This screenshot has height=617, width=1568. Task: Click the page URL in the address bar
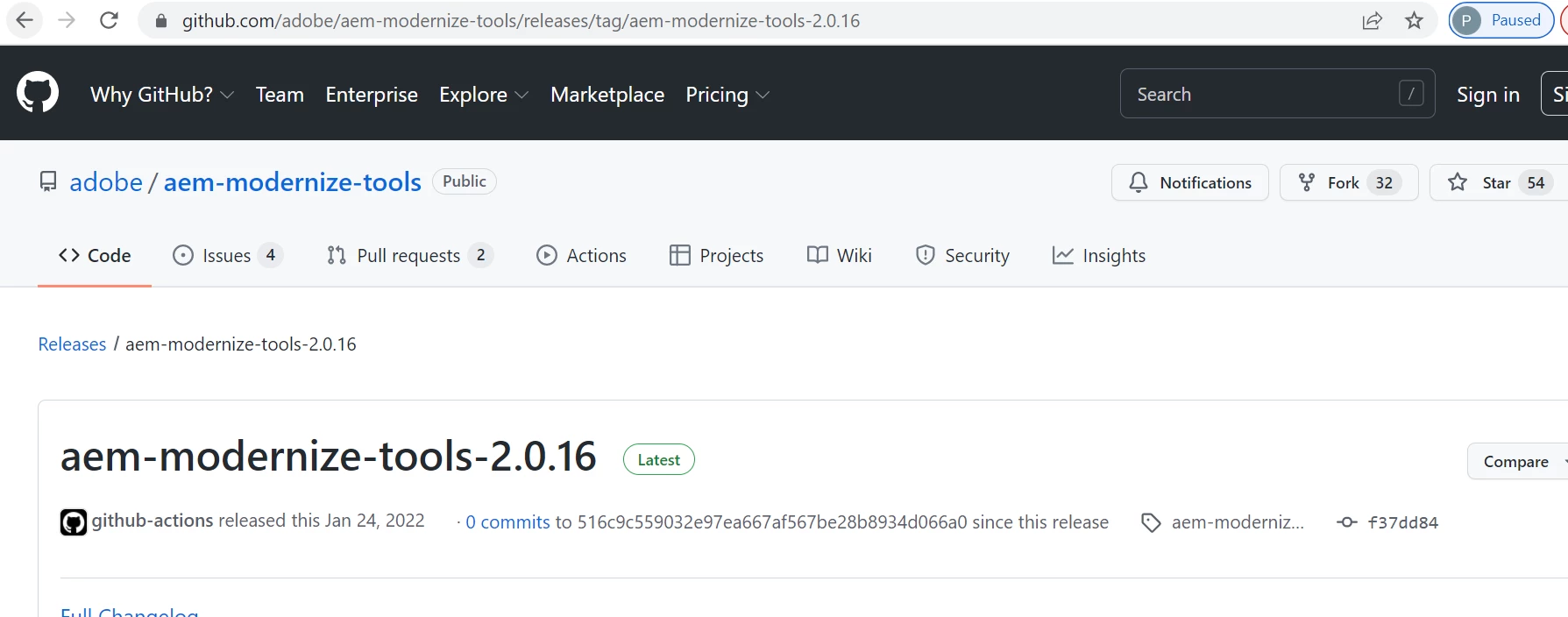521,21
